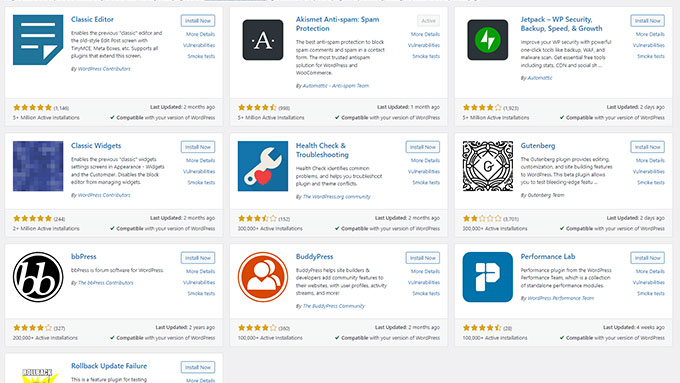Install the Rollback Update Failure plugin
680x383 pixels.
click(198, 367)
